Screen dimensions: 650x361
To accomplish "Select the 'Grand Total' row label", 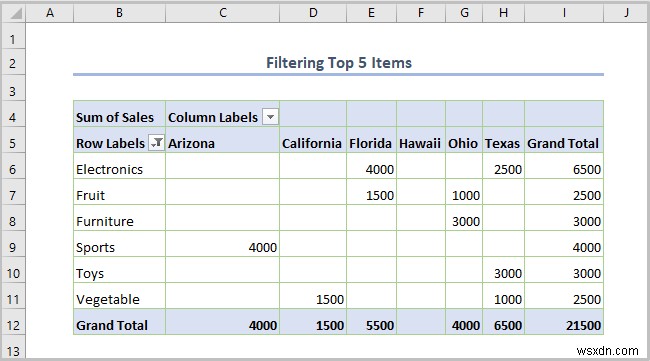I will tap(119, 322).
